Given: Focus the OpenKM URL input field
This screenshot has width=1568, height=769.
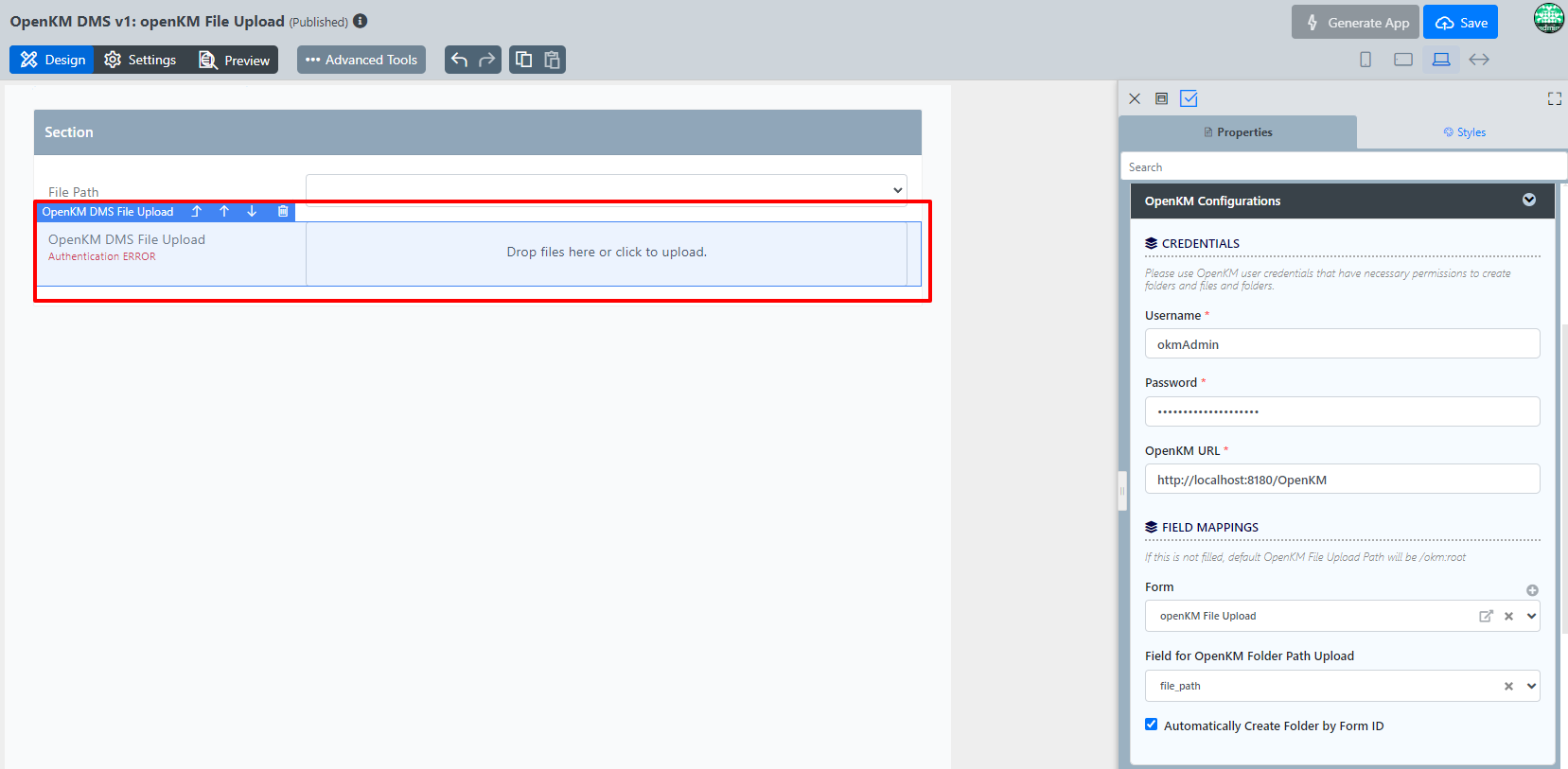Looking at the screenshot, I should [x=1342, y=480].
